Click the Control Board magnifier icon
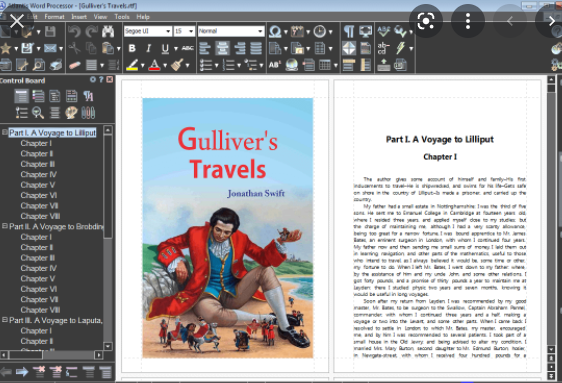Viewport: 562px width, 383px height. (x=38, y=113)
